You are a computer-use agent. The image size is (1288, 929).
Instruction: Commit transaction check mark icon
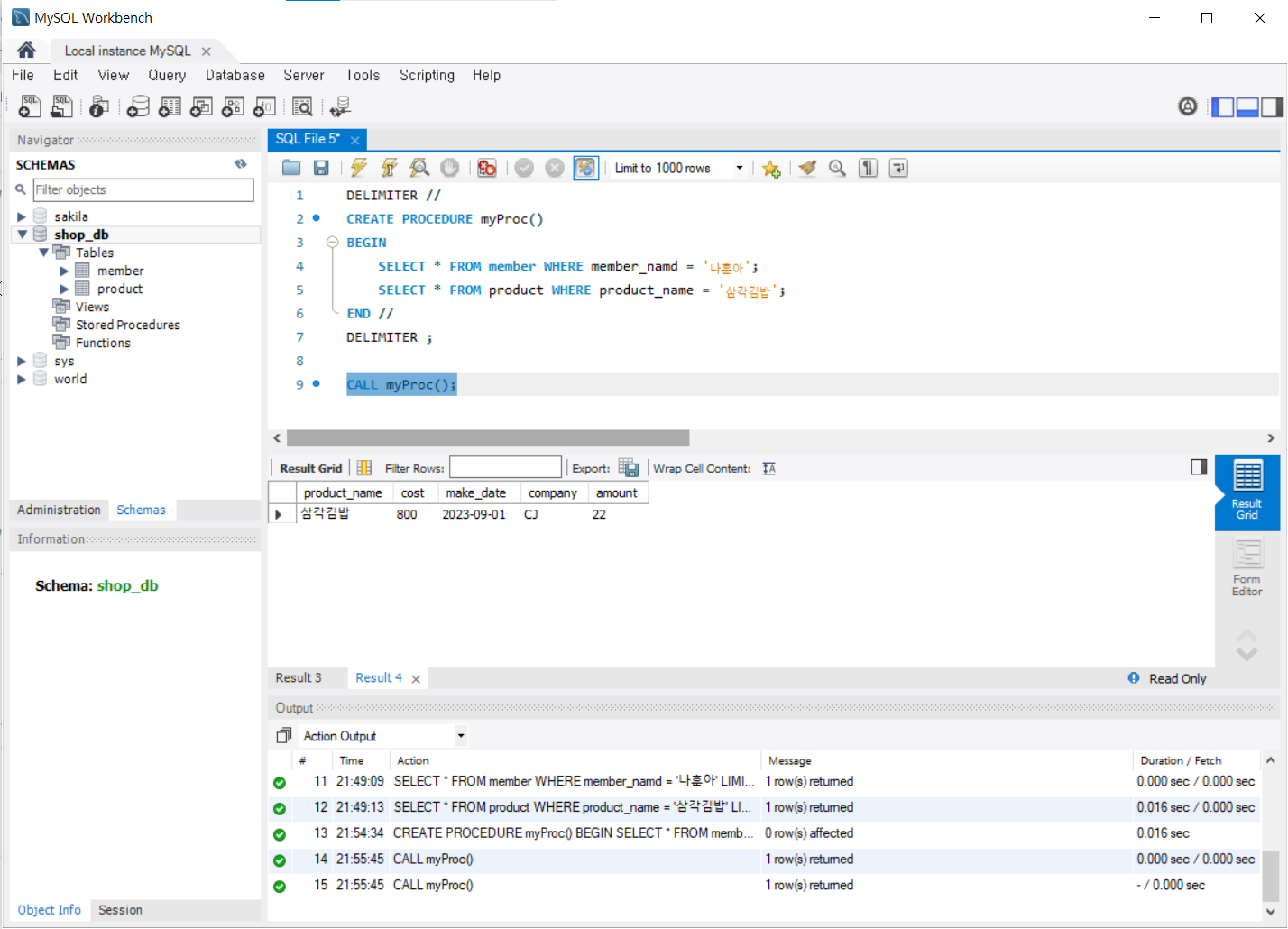pos(524,168)
